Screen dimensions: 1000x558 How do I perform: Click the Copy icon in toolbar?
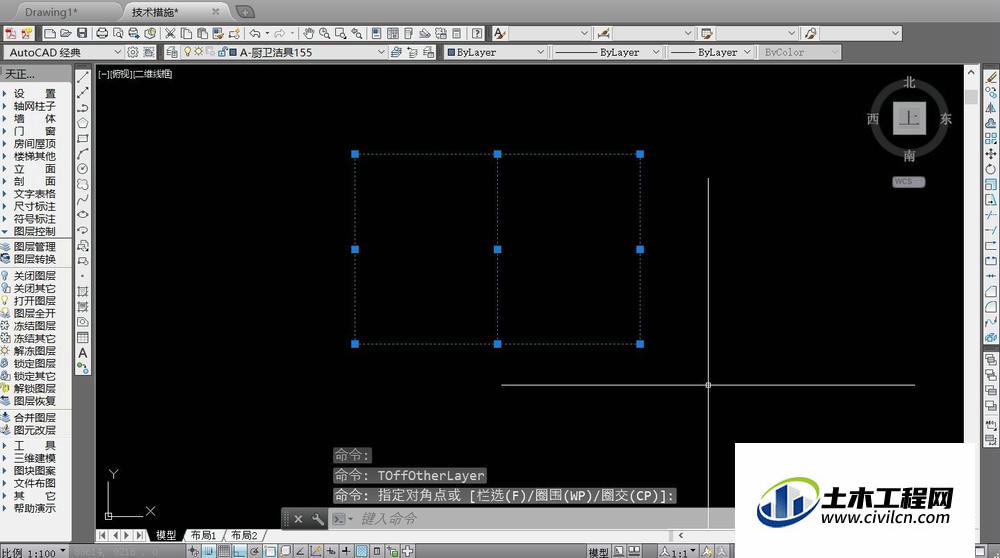[x=186, y=33]
